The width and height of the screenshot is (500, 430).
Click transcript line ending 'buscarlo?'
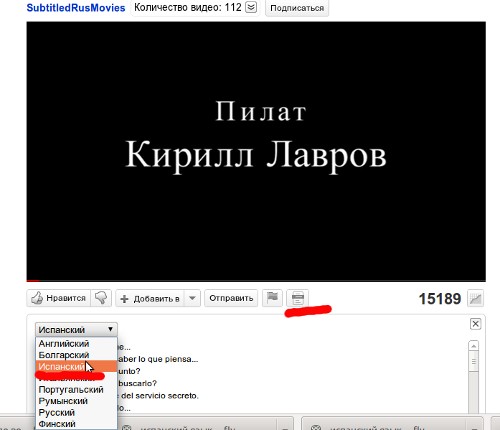pos(137,383)
